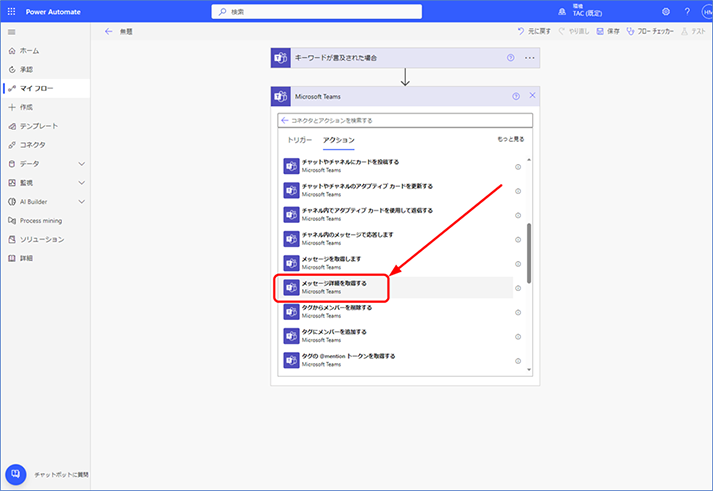Expand the 監視 chevron
Screen dimensions: 713x491
coord(82,183)
